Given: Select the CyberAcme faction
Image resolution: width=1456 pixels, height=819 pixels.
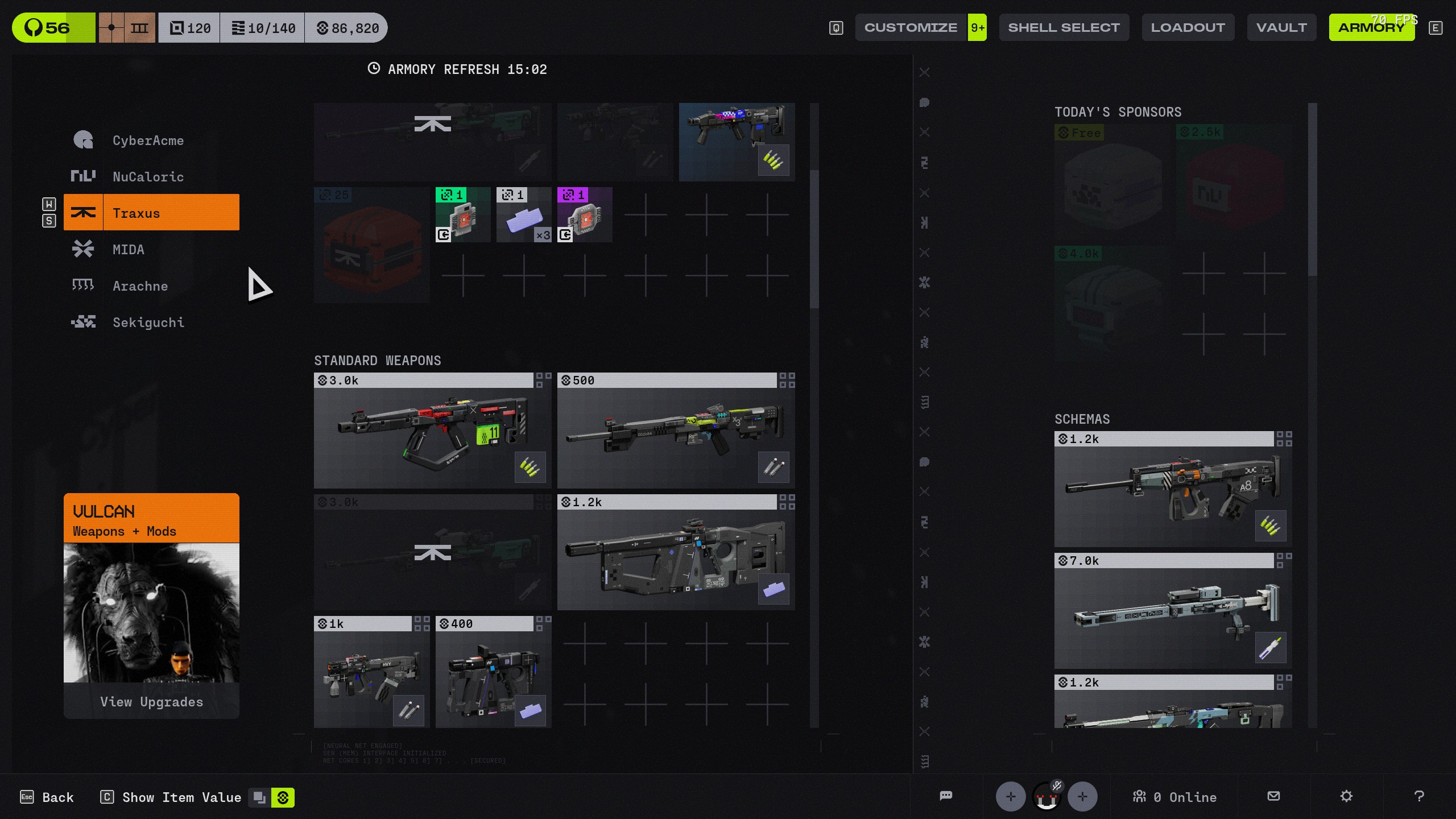Looking at the screenshot, I should (148, 140).
